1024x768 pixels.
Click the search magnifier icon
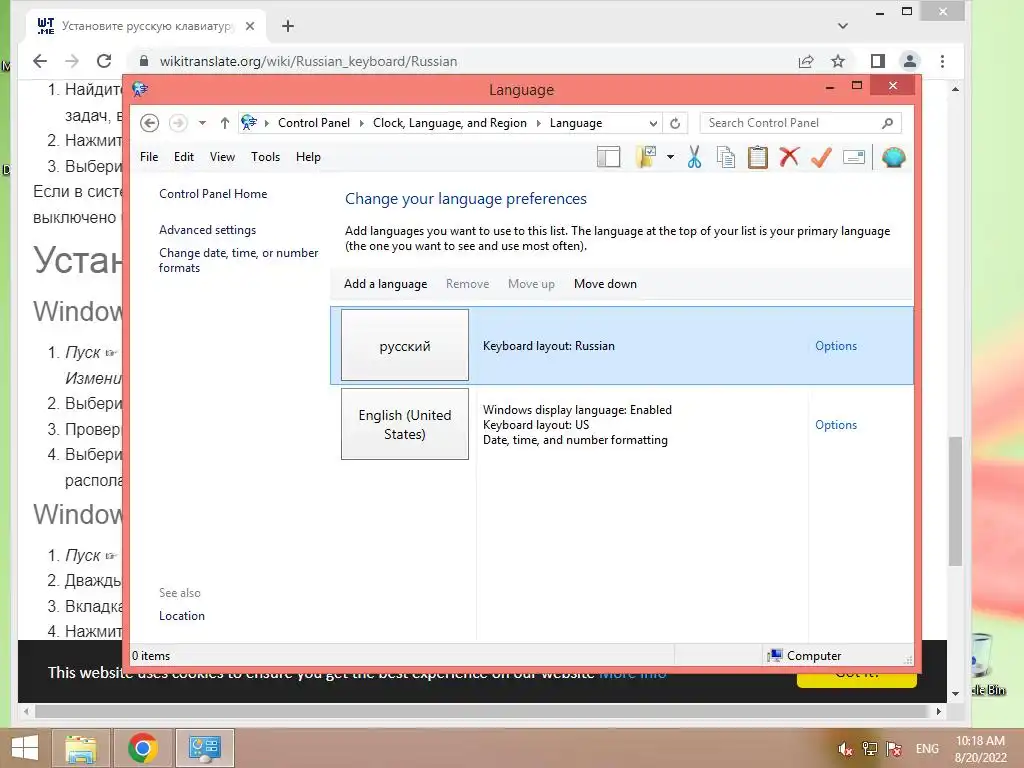[888, 123]
